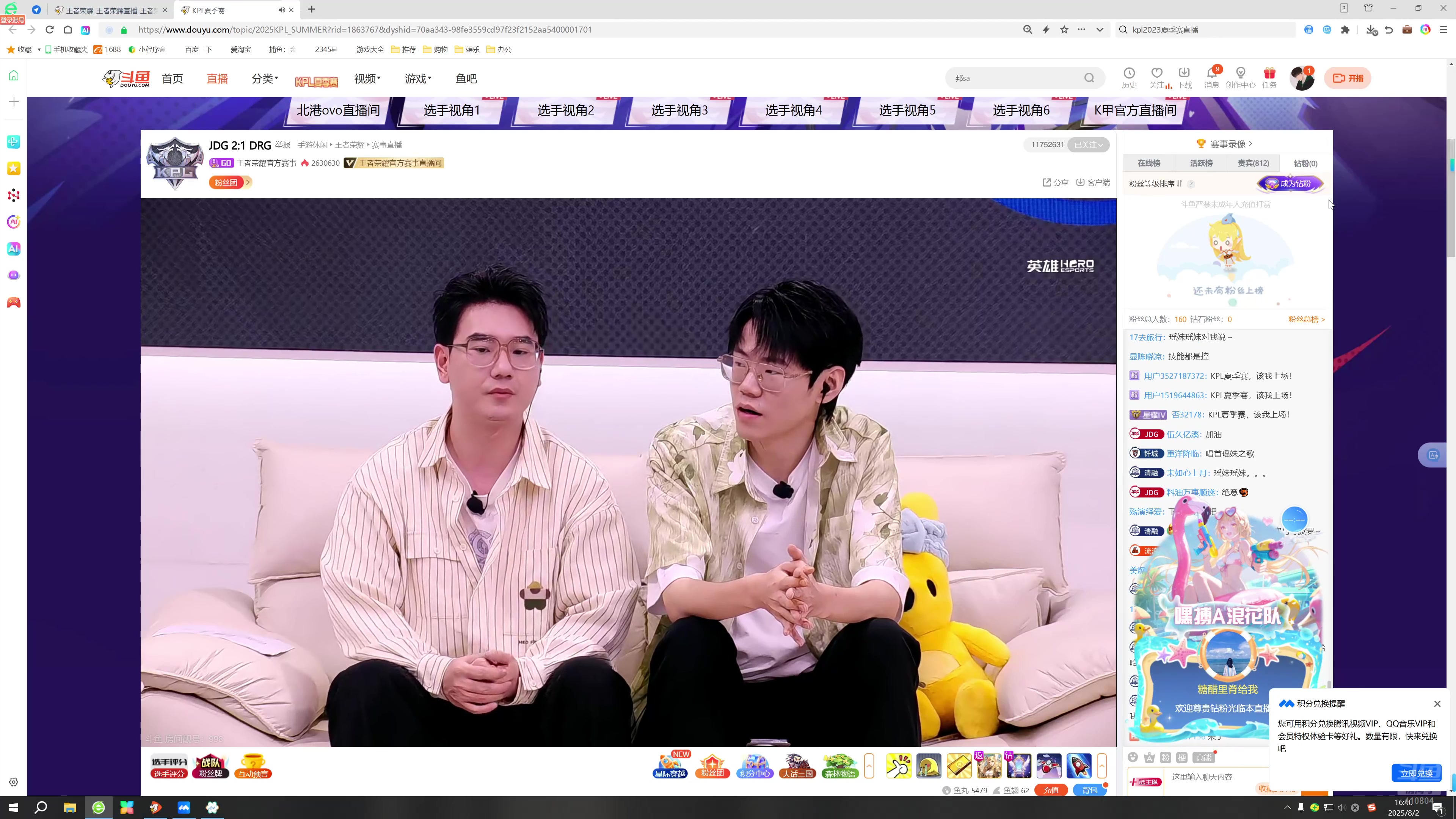This screenshot has width=1456, height=819.
Task: Open browser extensions puzzle icon
Action: 1345,30
